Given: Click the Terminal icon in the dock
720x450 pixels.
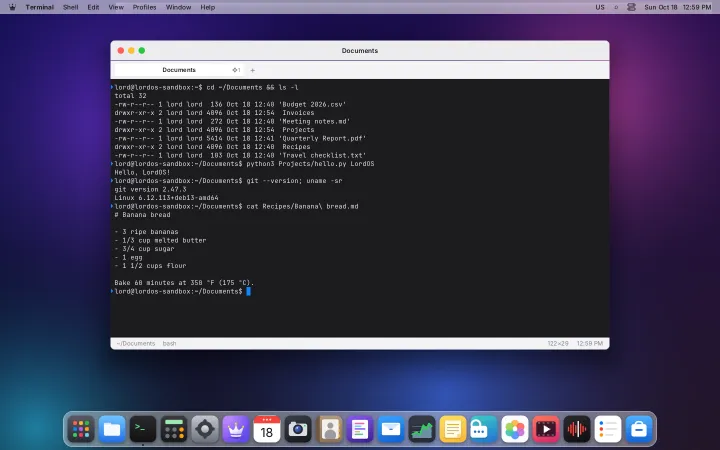Looking at the screenshot, I should (143, 429).
